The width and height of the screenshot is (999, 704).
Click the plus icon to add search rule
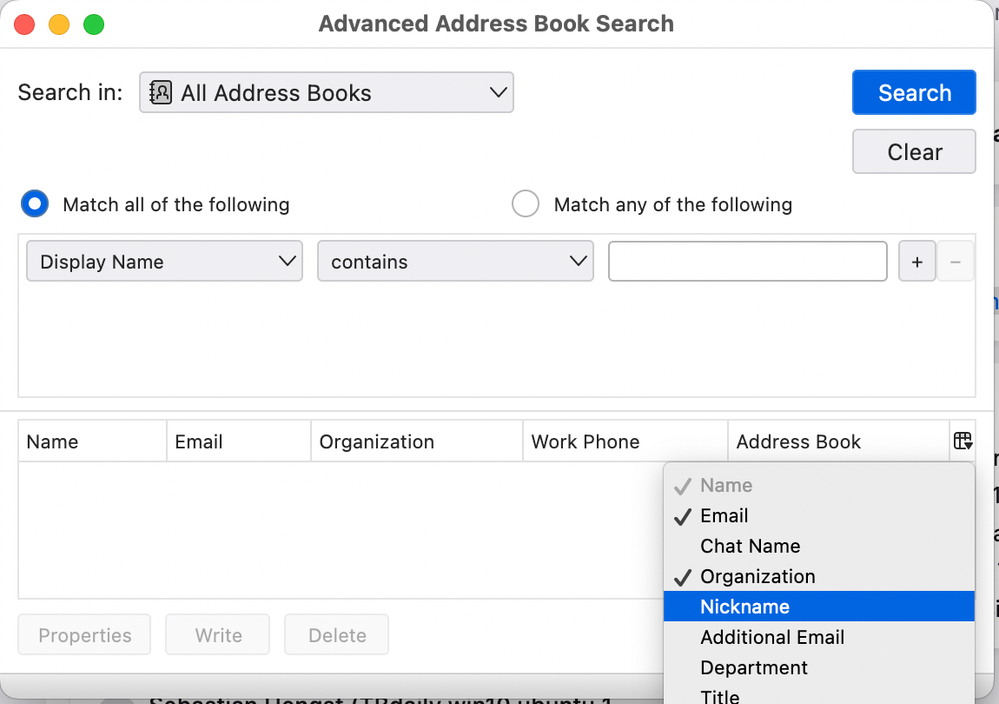click(917, 262)
